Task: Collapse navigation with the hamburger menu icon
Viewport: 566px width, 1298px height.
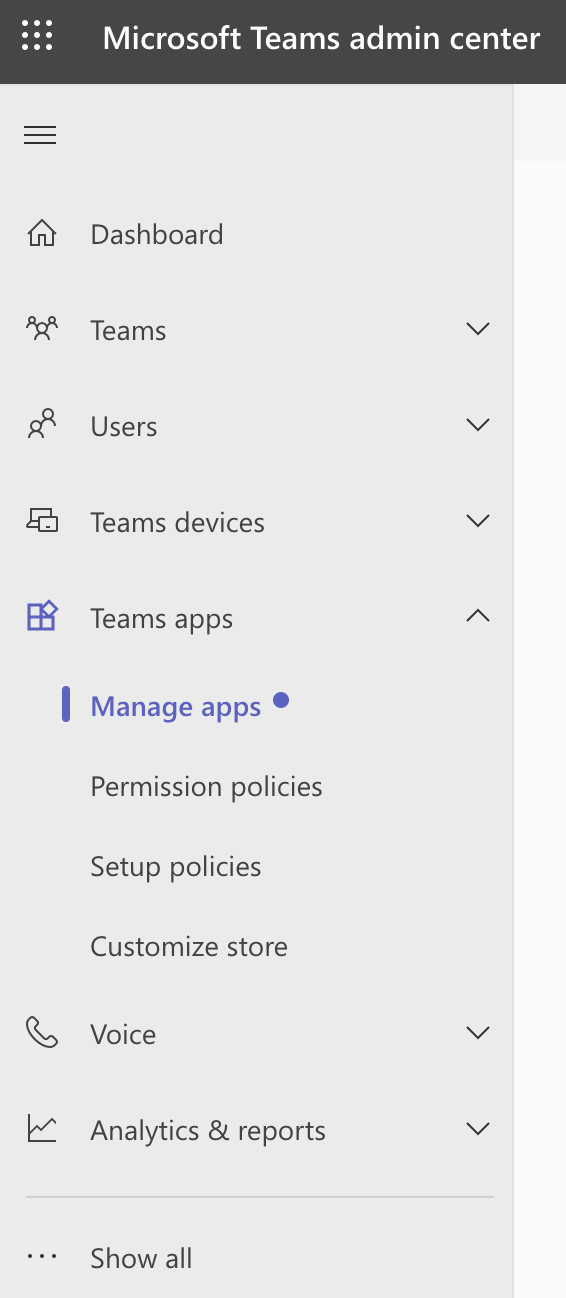Action: (40, 135)
